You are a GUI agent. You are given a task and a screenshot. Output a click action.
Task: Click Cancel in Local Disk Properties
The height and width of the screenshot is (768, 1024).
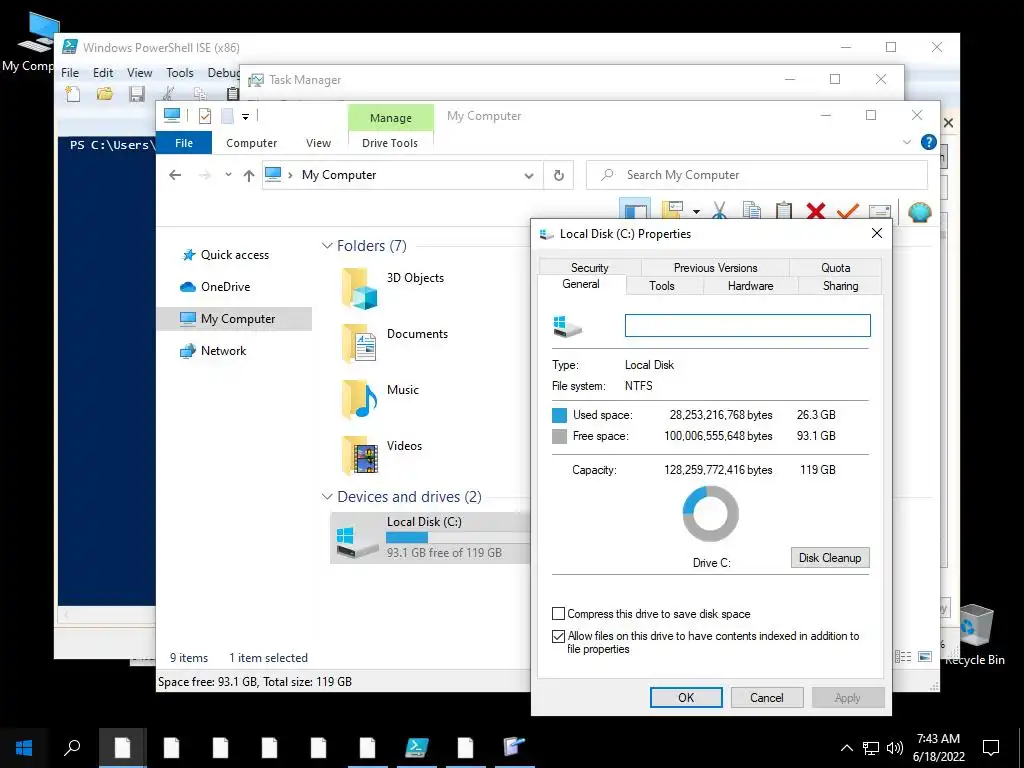tap(767, 697)
